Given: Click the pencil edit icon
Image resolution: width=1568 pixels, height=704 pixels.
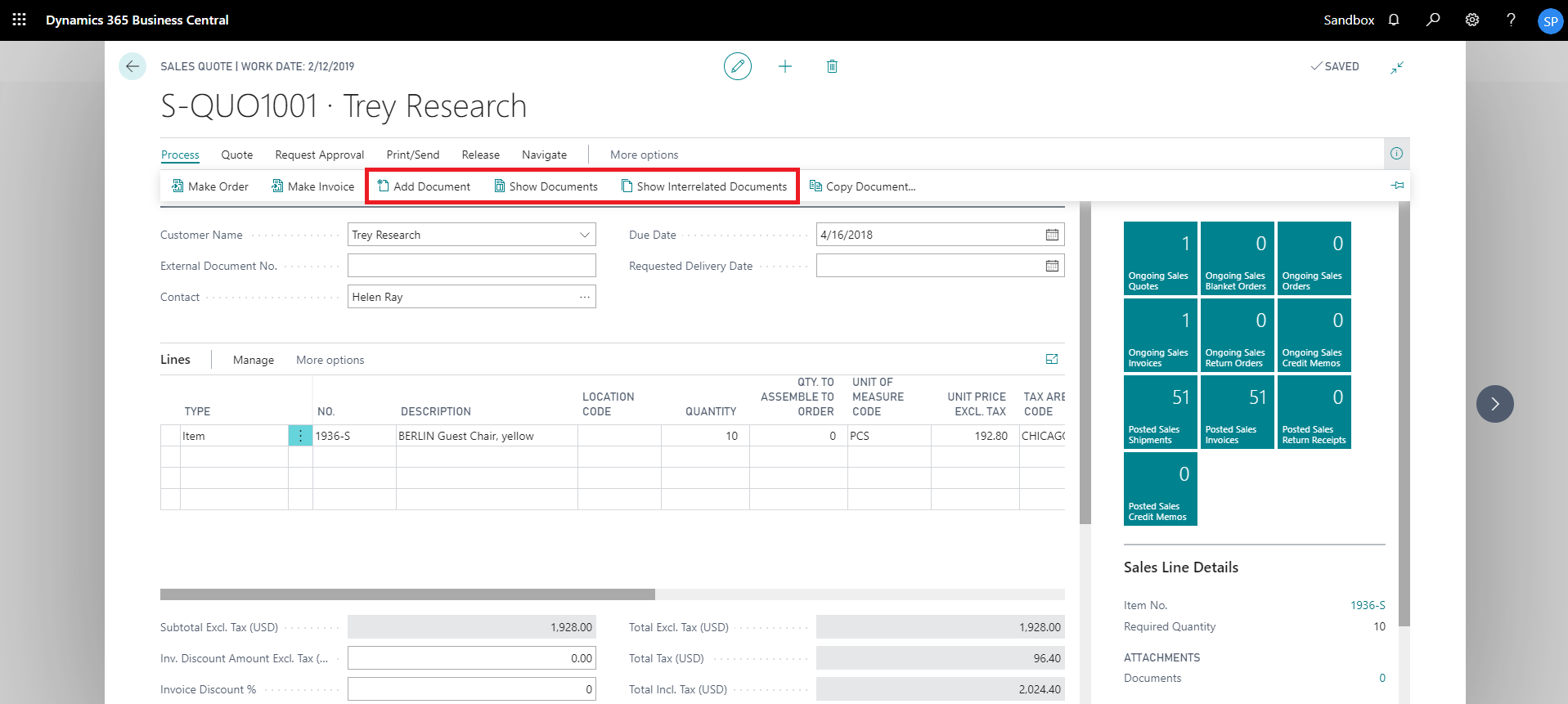Looking at the screenshot, I should (x=737, y=66).
